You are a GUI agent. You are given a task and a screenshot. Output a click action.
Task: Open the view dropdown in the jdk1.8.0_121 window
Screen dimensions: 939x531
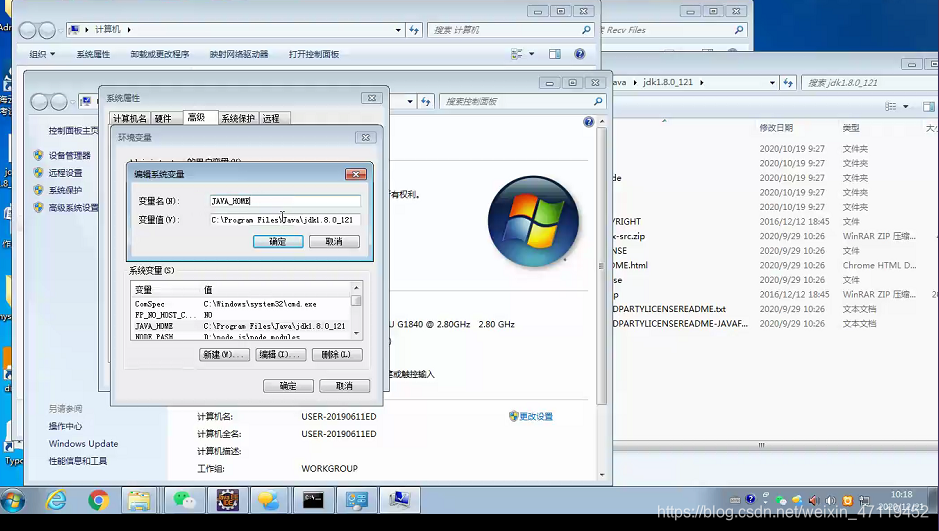point(906,107)
